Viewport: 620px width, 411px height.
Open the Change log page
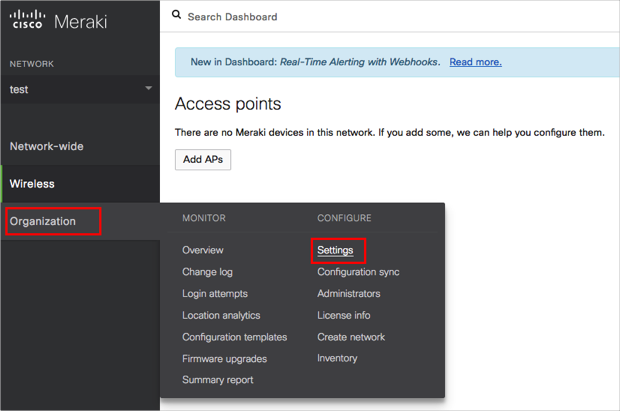click(x=208, y=272)
